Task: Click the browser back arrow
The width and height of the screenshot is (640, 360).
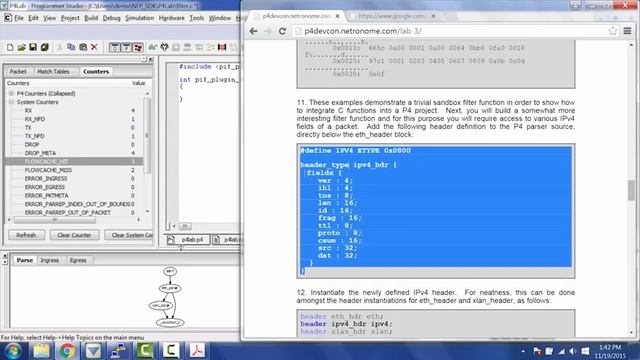Action: pos(253,31)
